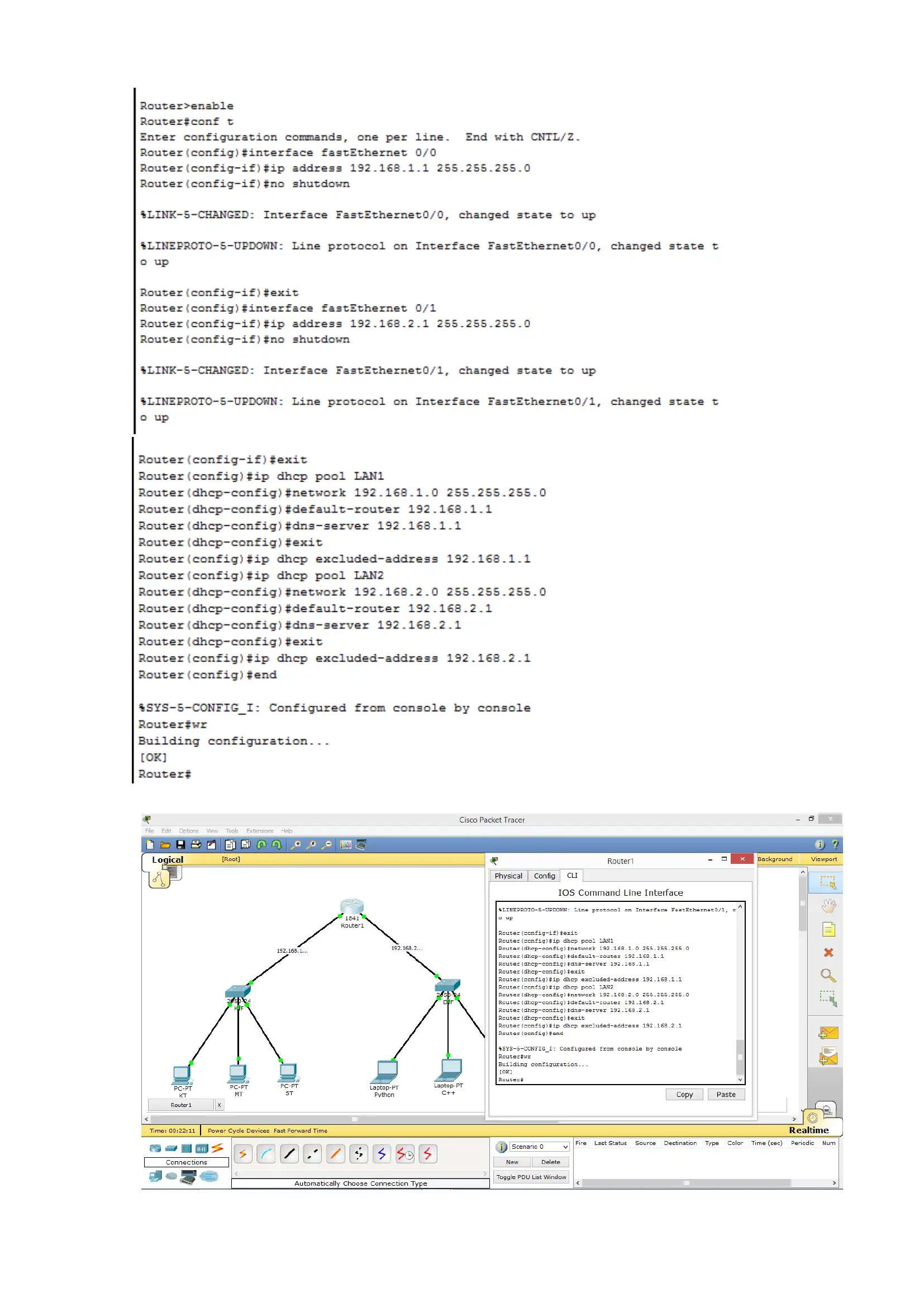924x1307 pixels.
Task: Click the Viewport button
Action: point(823,859)
